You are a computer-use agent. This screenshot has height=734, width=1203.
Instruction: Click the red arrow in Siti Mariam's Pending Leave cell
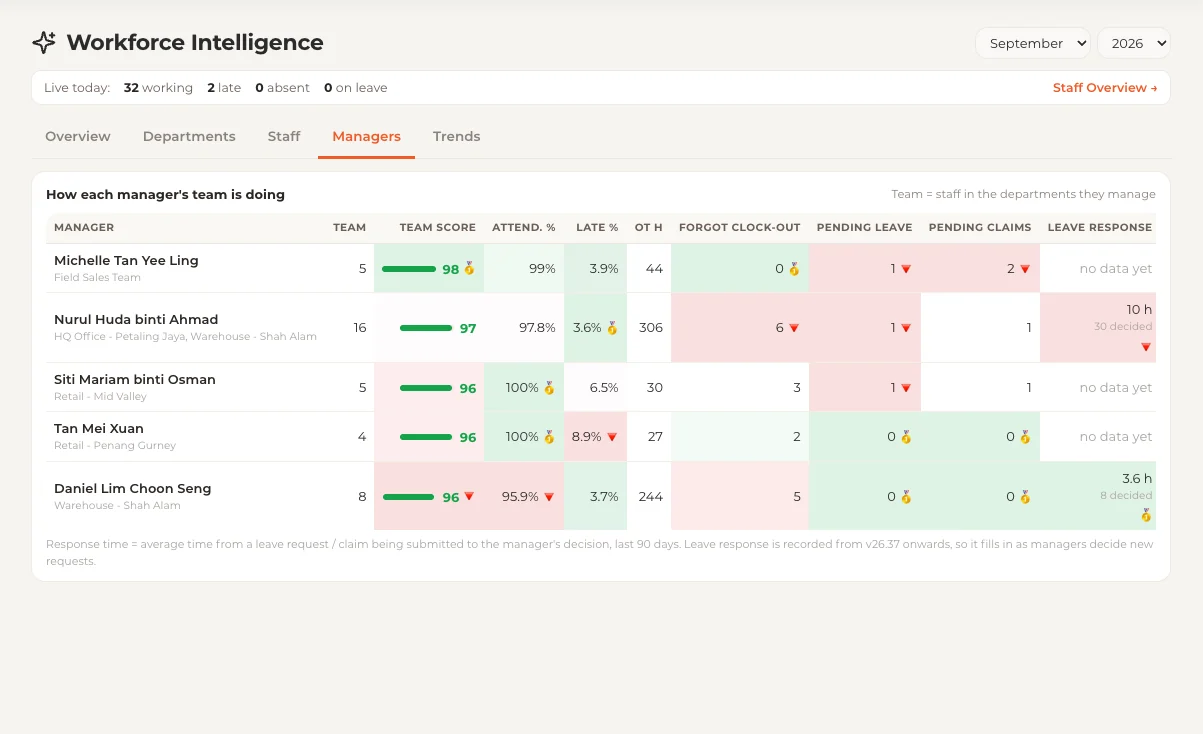[906, 388]
